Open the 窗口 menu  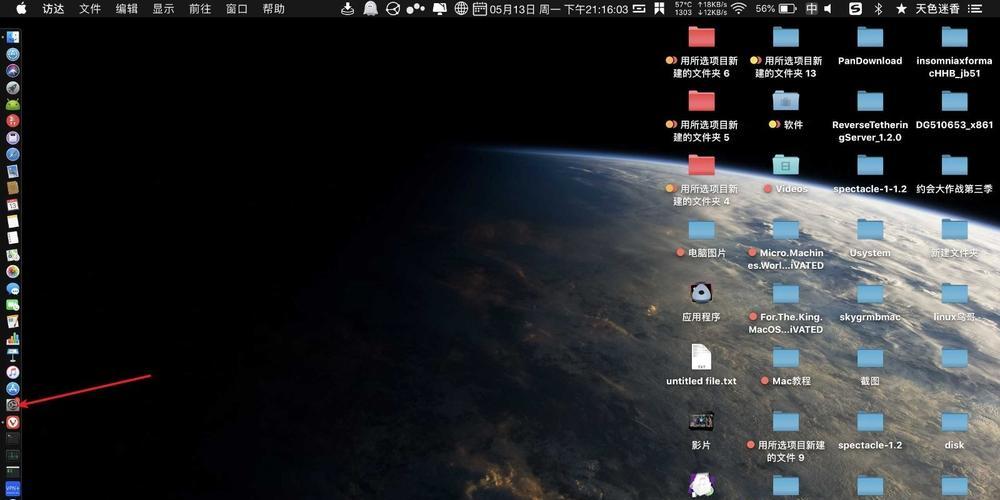point(237,9)
